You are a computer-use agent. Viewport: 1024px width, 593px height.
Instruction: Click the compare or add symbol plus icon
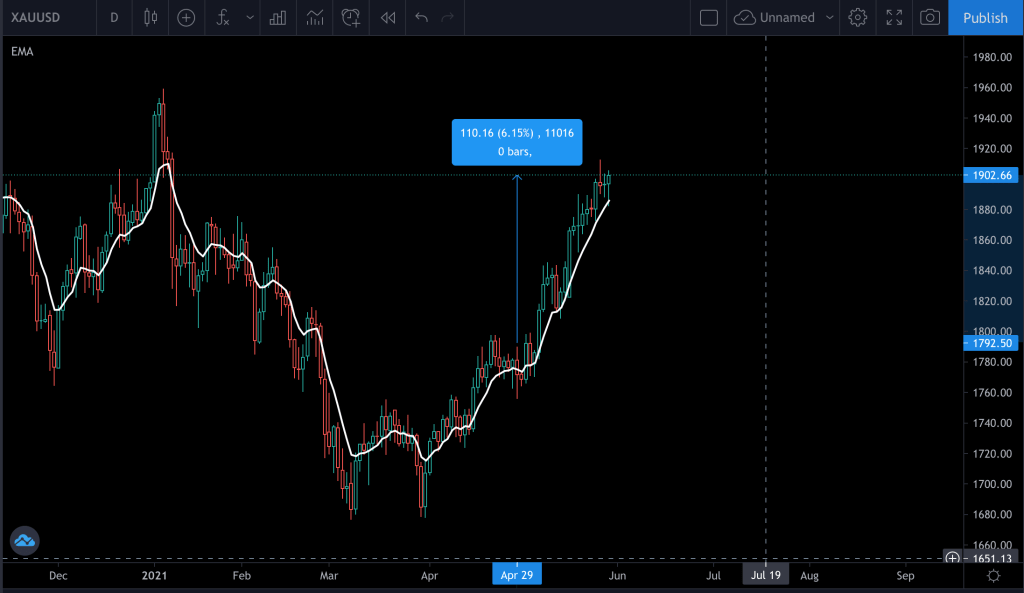click(186, 17)
